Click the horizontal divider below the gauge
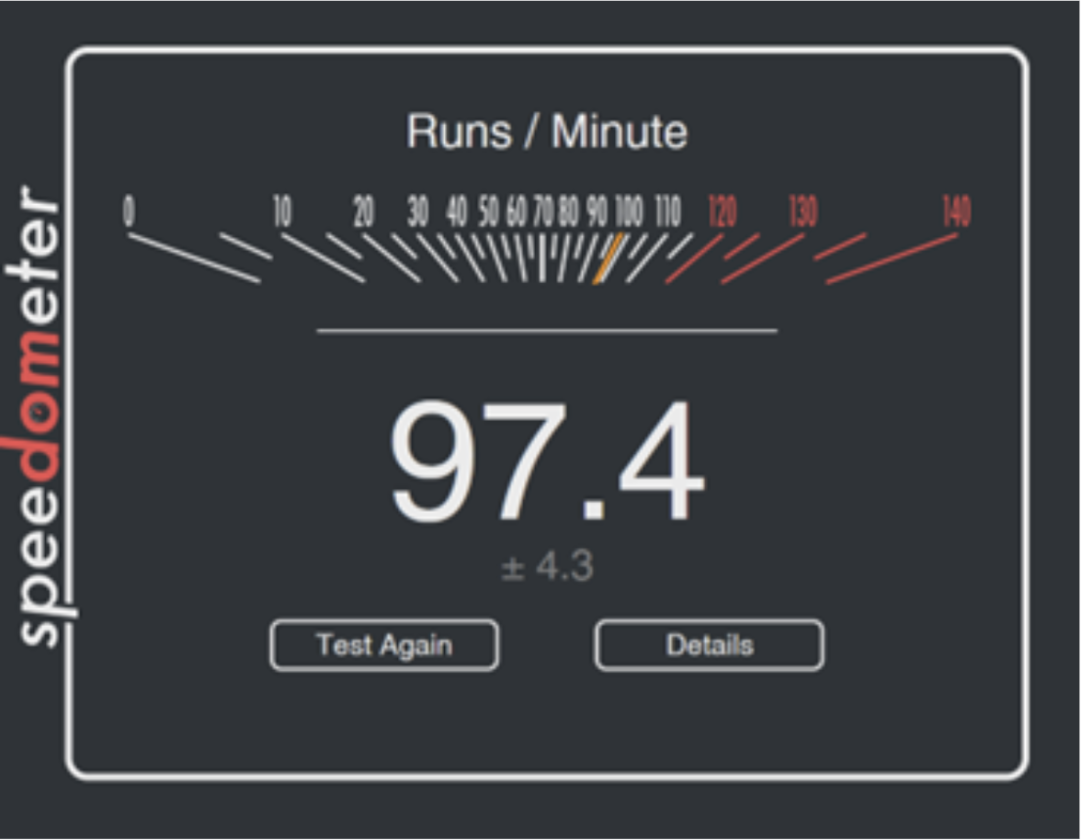This screenshot has height=840, width=1081. tap(547, 329)
